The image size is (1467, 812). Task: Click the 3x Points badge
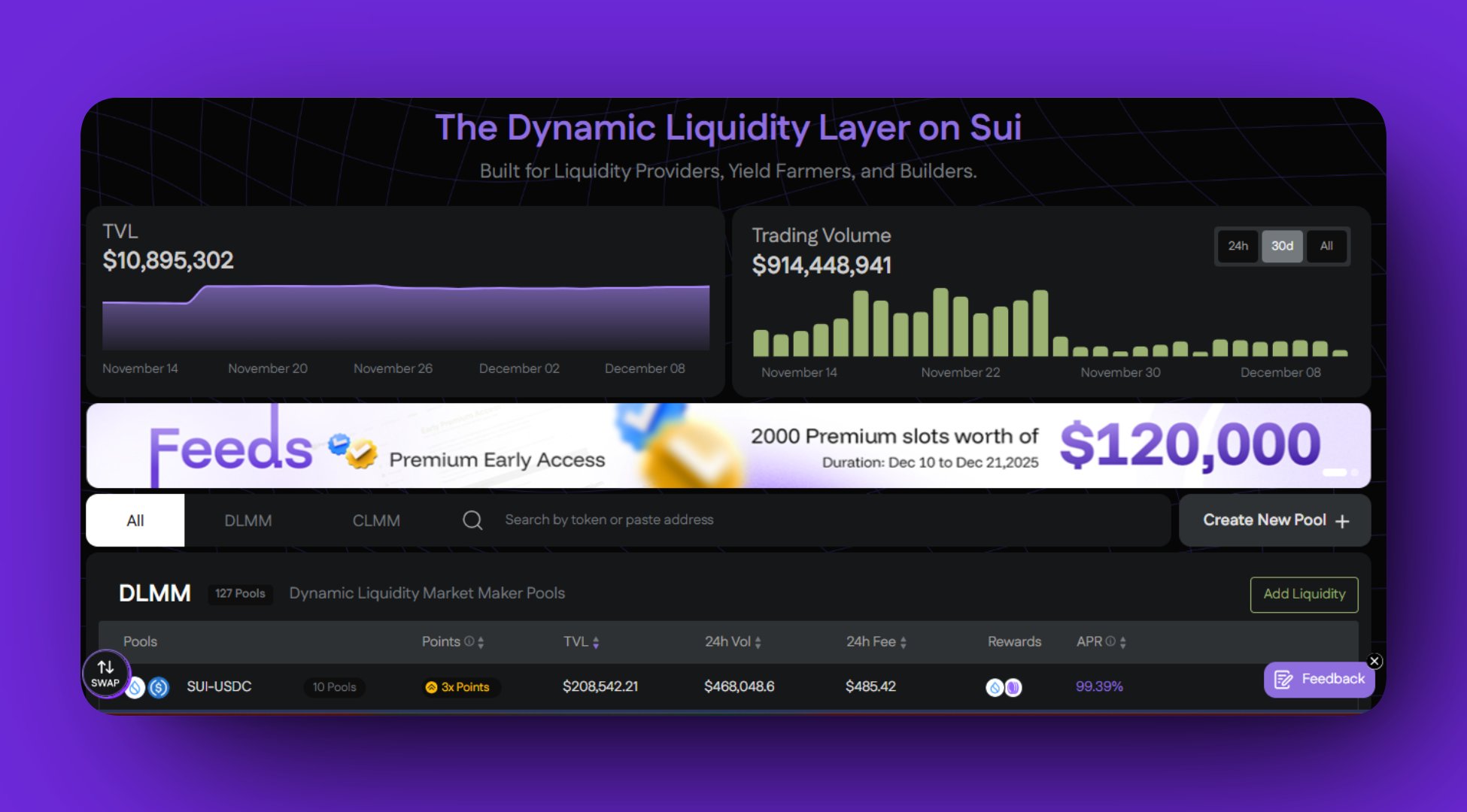458,687
